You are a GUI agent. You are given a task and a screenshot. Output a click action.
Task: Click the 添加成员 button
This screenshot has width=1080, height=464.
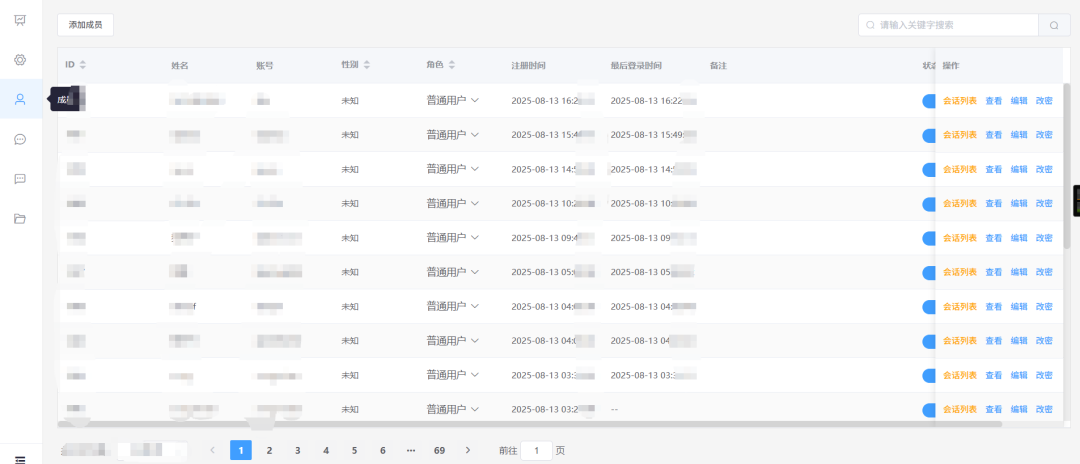[85, 25]
